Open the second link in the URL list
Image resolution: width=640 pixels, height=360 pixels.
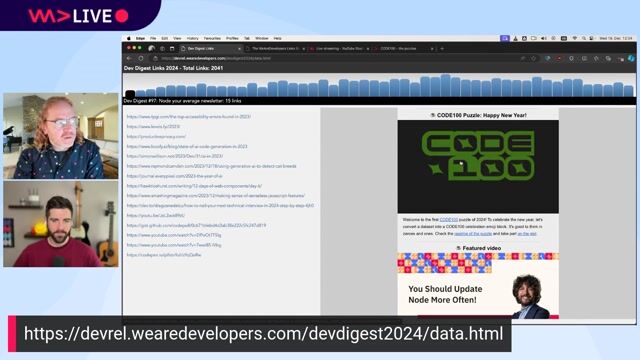coord(153,127)
